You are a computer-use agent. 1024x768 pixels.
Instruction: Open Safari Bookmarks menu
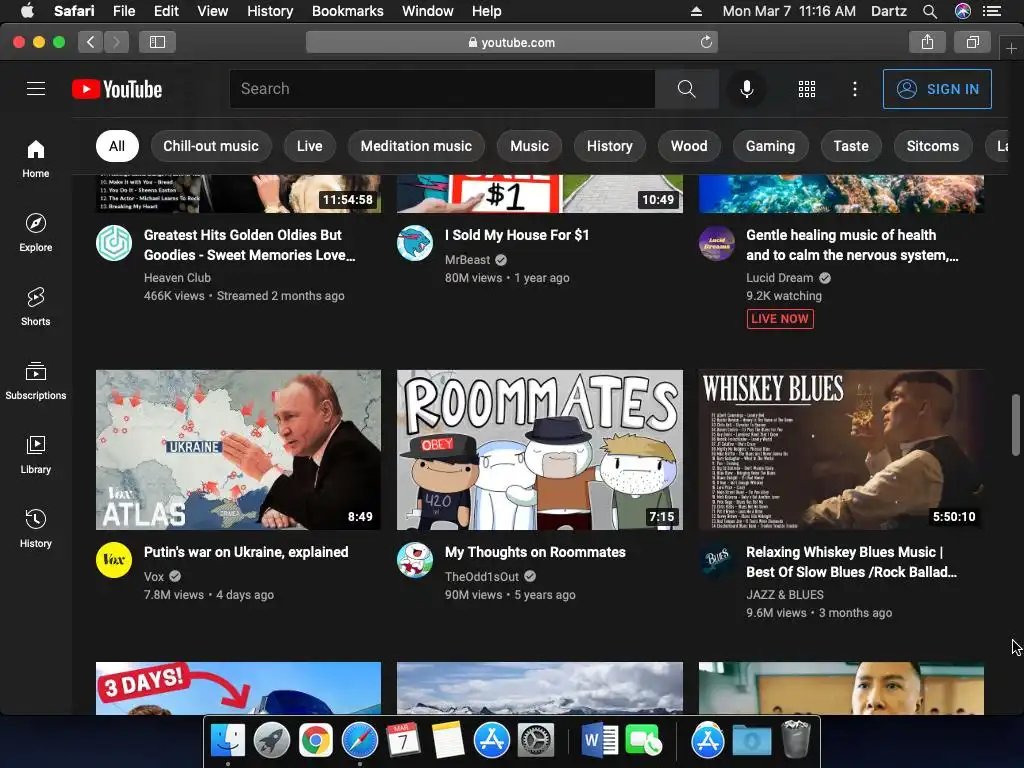click(x=347, y=11)
